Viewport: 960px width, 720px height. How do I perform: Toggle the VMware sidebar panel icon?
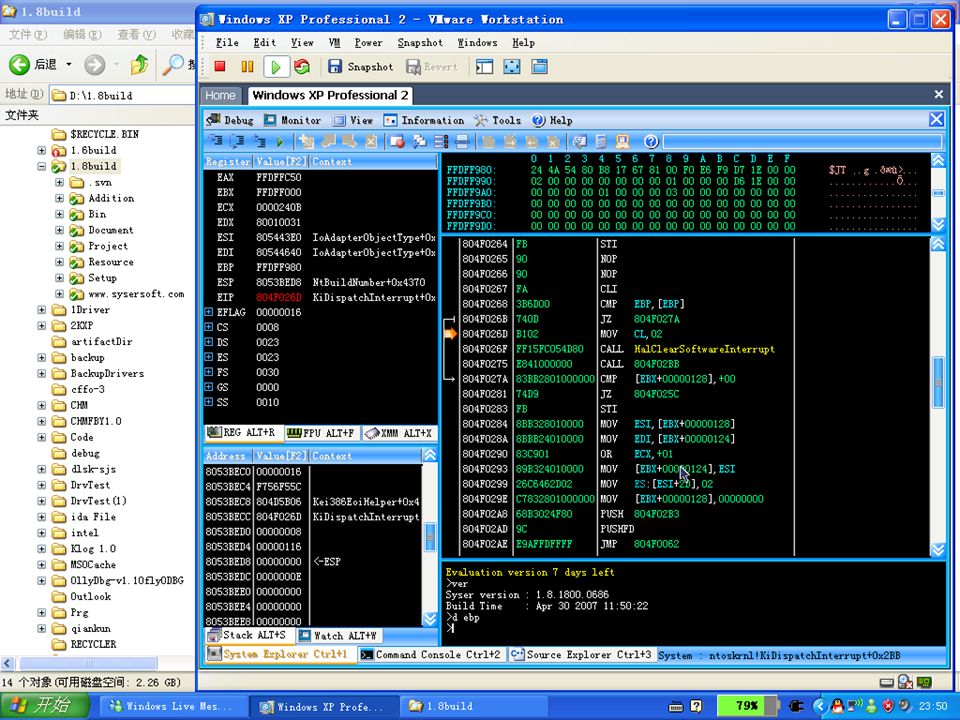(484, 66)
